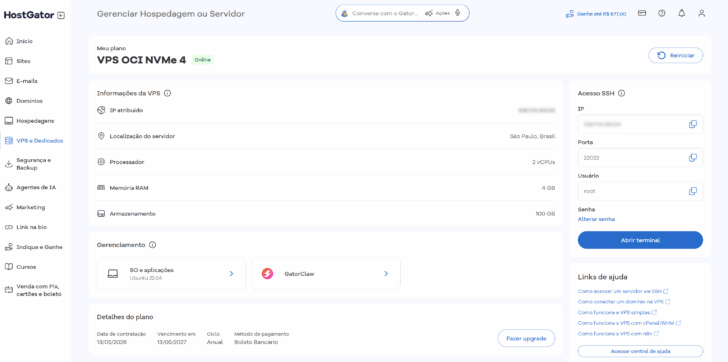
Task: Copy the SSH Usuário root value
Action: tap(693, 191)
